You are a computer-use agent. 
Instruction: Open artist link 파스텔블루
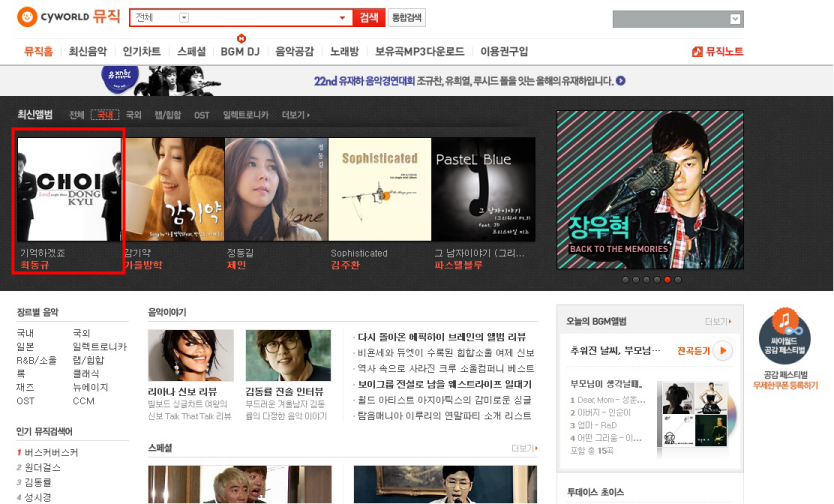458,265
